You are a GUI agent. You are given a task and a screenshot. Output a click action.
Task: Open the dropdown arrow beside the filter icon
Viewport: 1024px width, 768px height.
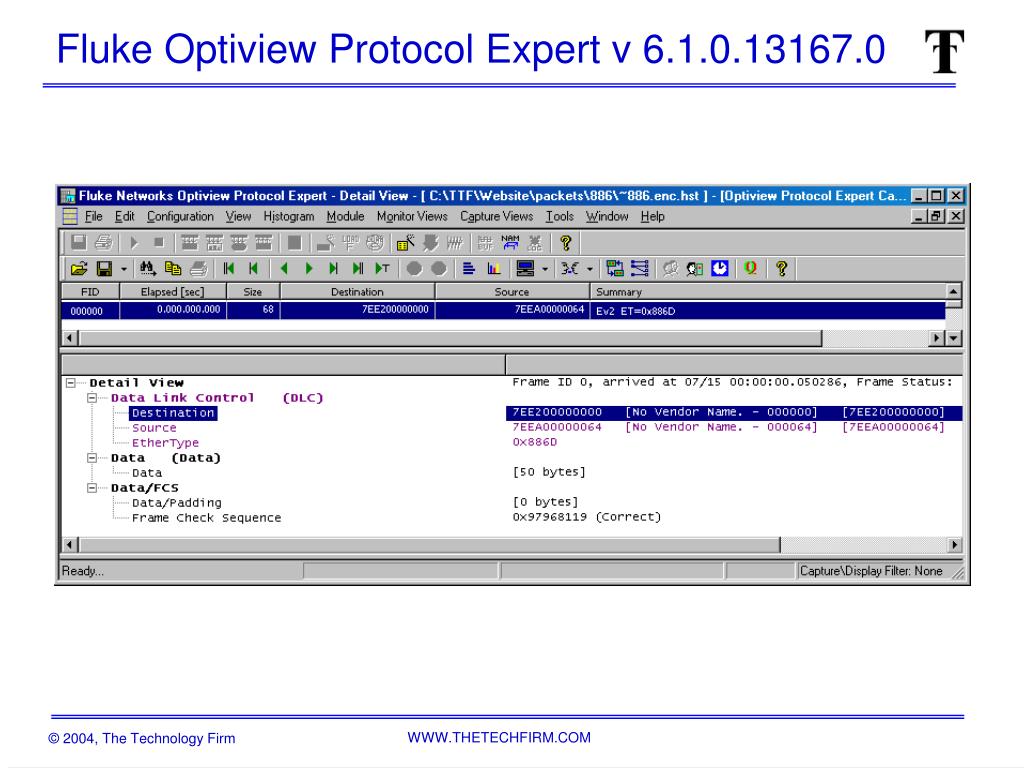(x=590, y=269)
